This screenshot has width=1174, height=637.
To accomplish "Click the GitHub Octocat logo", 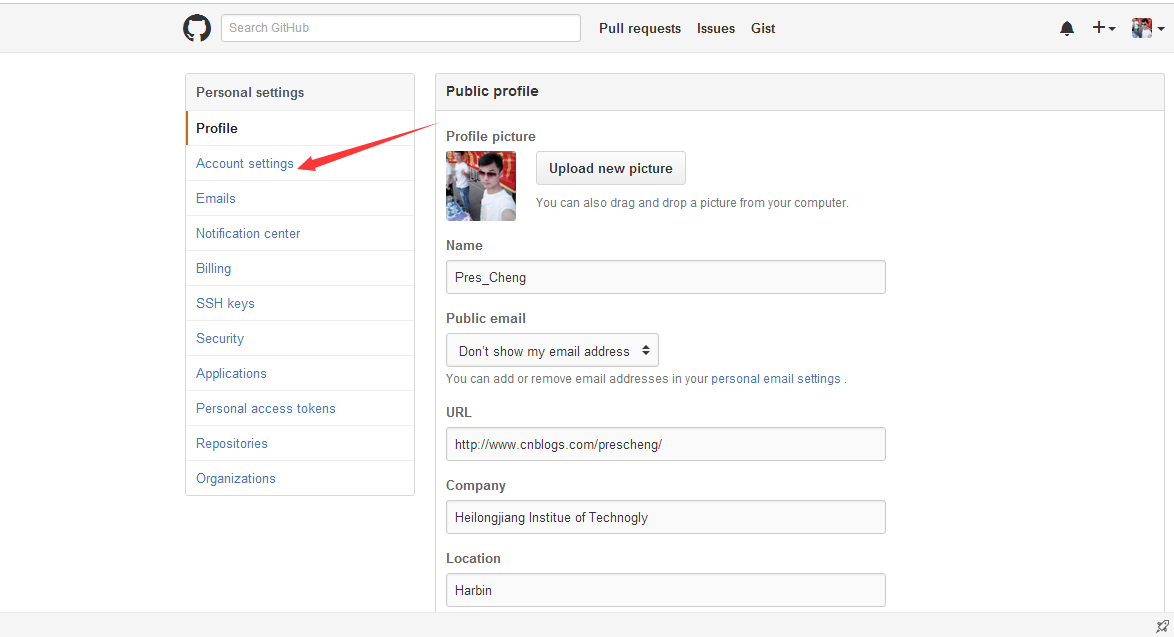I will [197, 28].
